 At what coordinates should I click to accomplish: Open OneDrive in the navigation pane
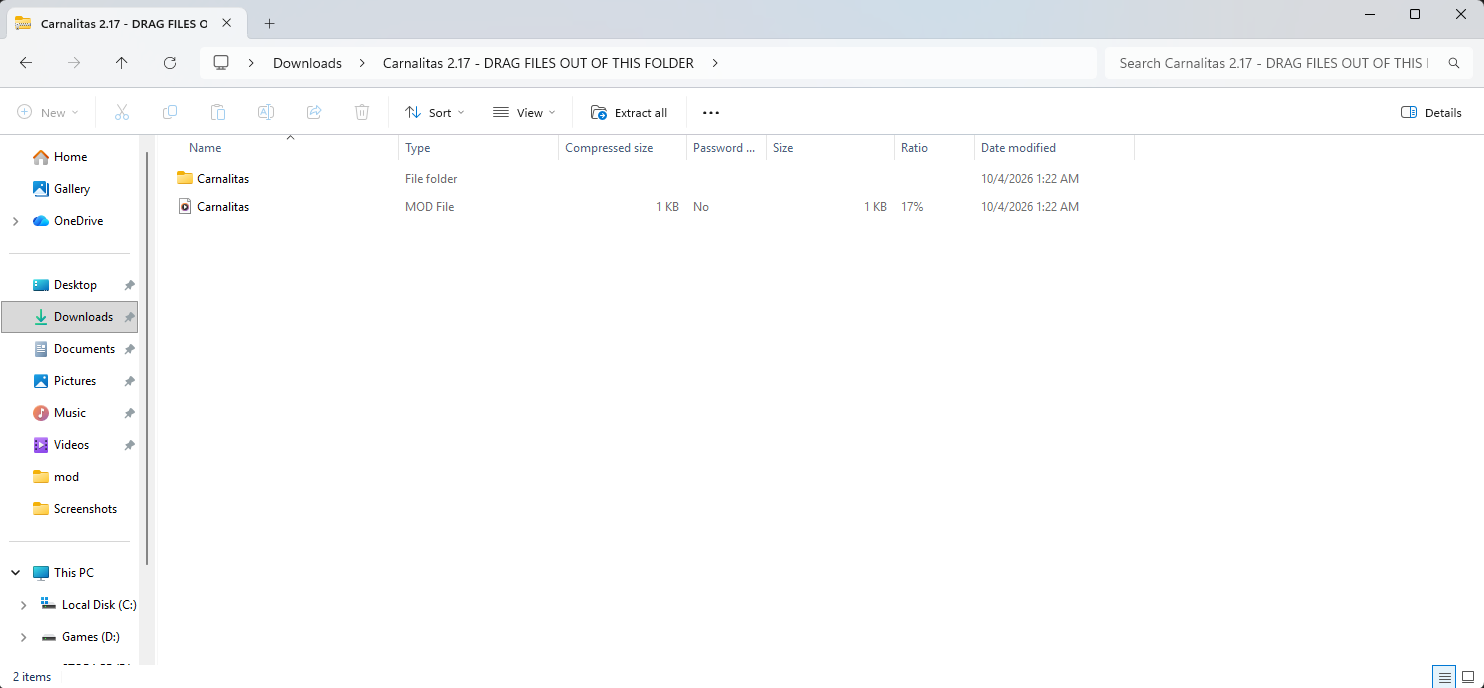(78, 221)
